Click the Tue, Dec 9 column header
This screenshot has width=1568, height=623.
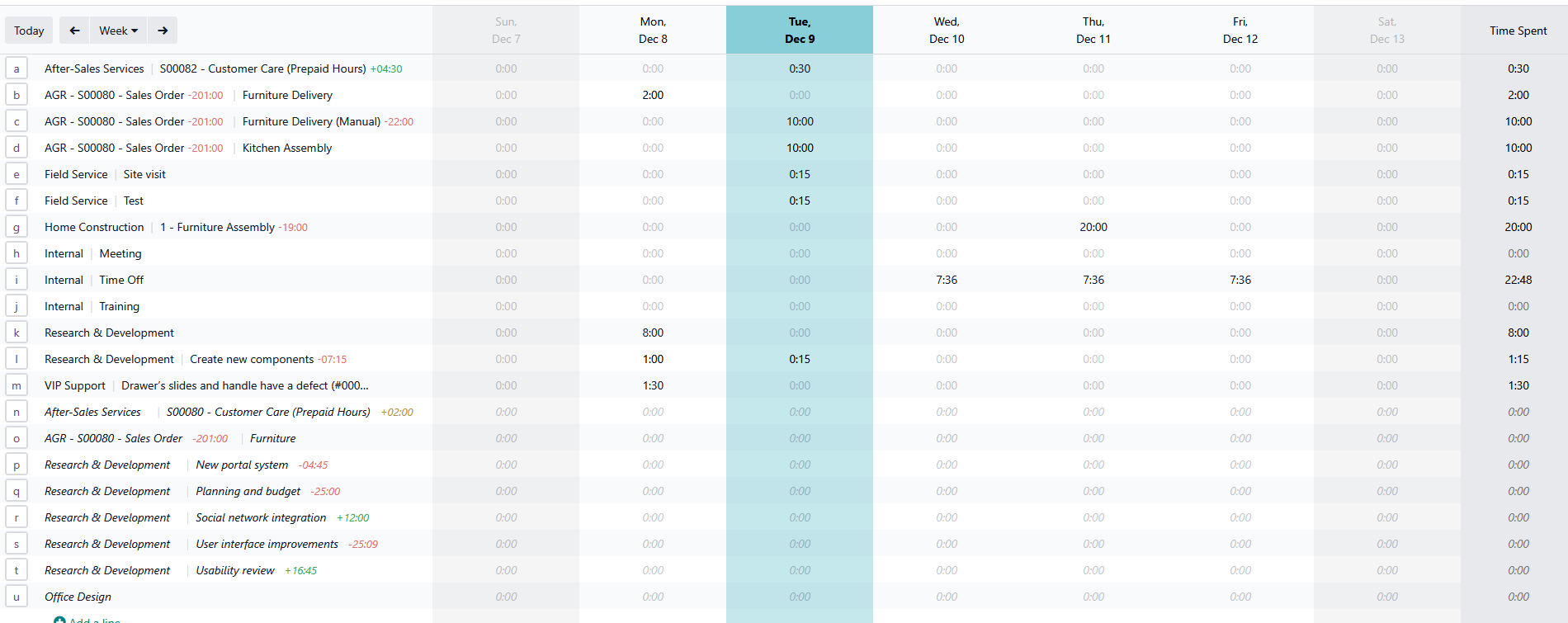click(799, 31)
